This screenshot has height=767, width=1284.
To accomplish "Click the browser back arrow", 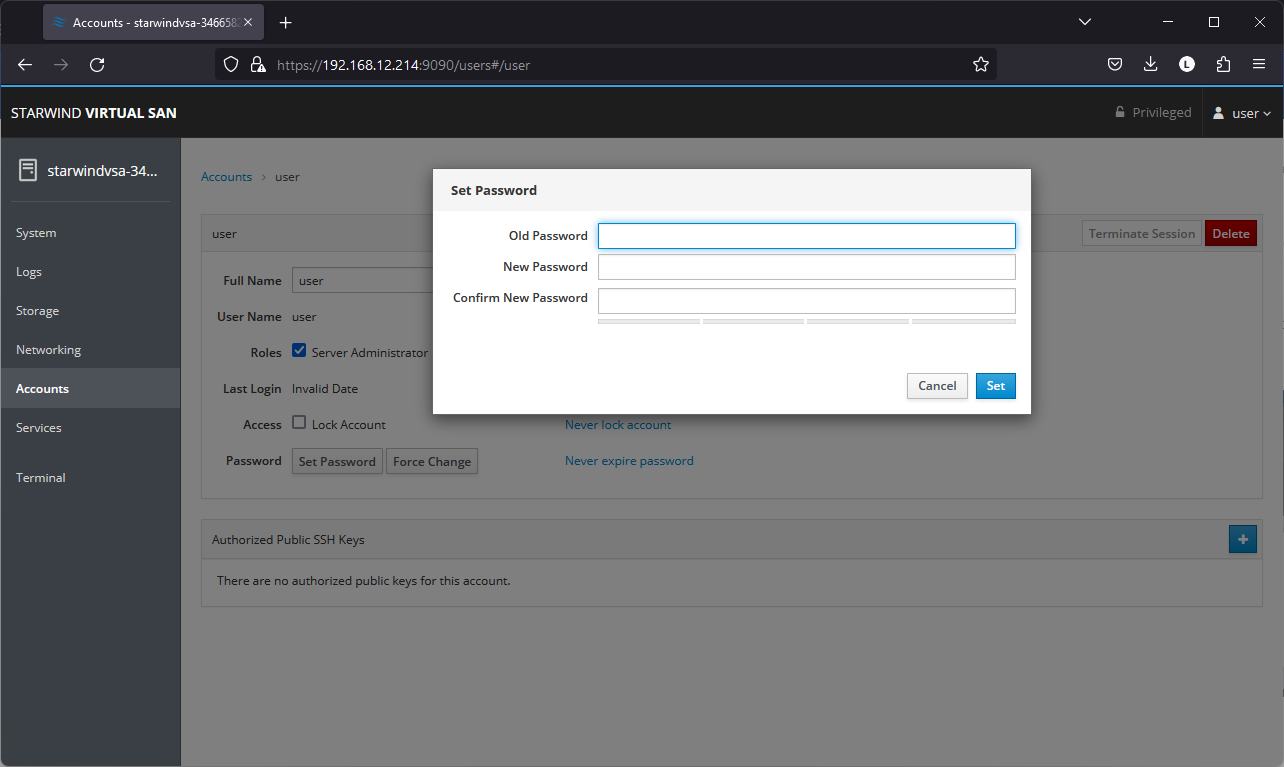I will click(25, 64).
